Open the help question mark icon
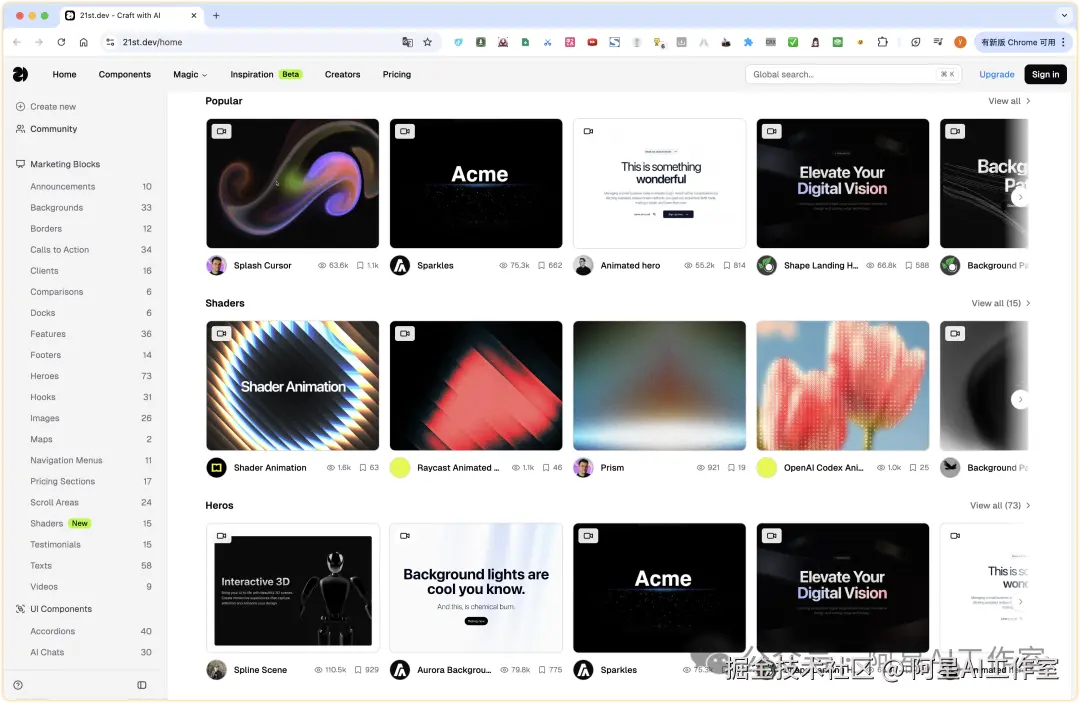Viewport: 1080px width, 703px height. [x=18, y=685]
